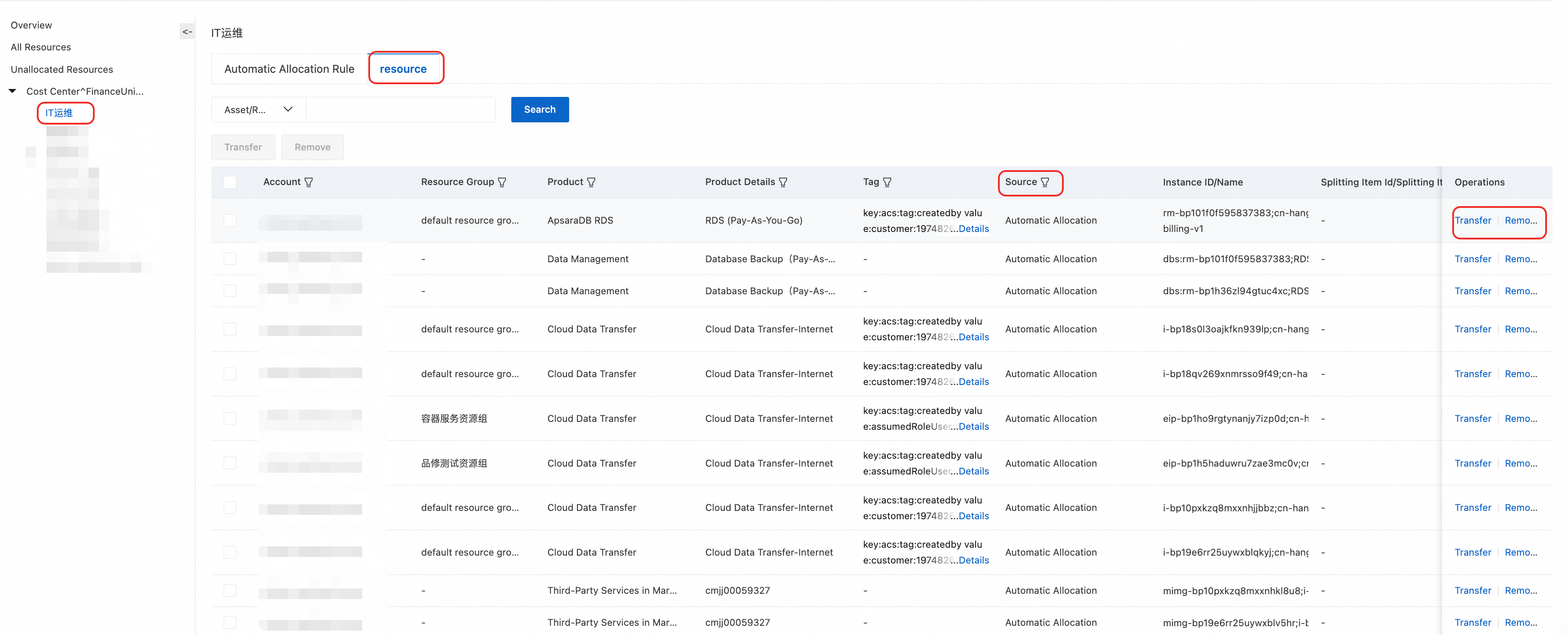Click the Account column filter icon
1568x635 pixels.
pos(309,182)
